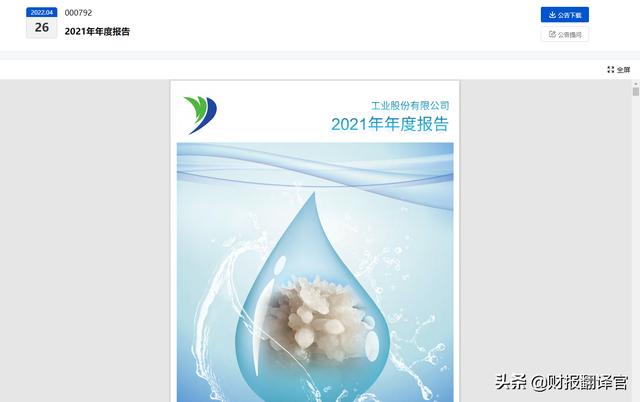Click the day number 26 in the date badge
Viewport: 640px width, 402px height.
point(42,27)
